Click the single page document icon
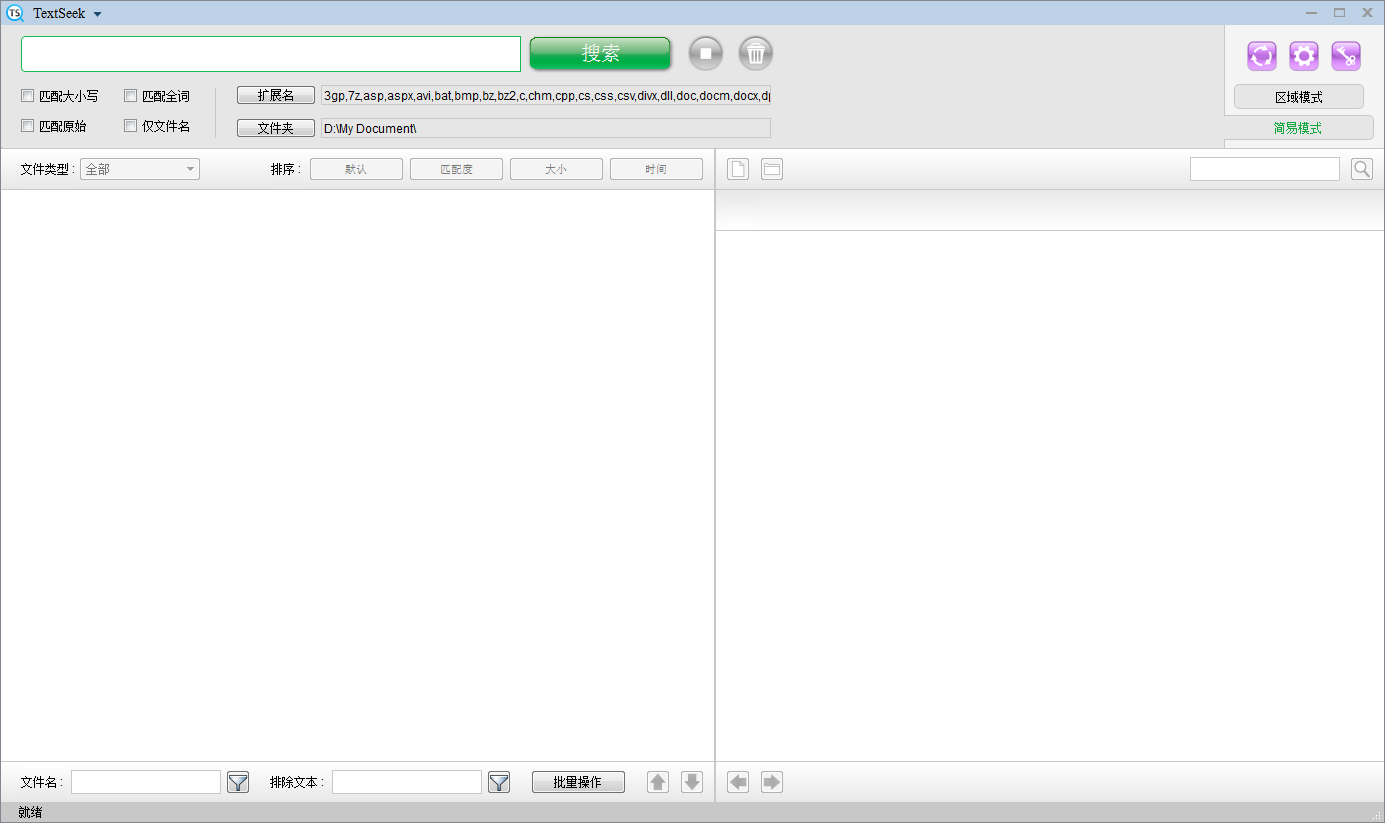The height and width of the screenshot is (823, 1385). coord(738,169)
